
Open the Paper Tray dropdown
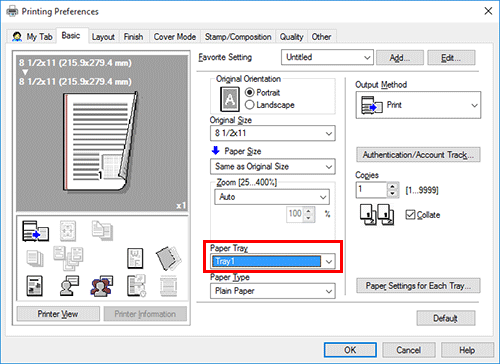coord(273,261)
